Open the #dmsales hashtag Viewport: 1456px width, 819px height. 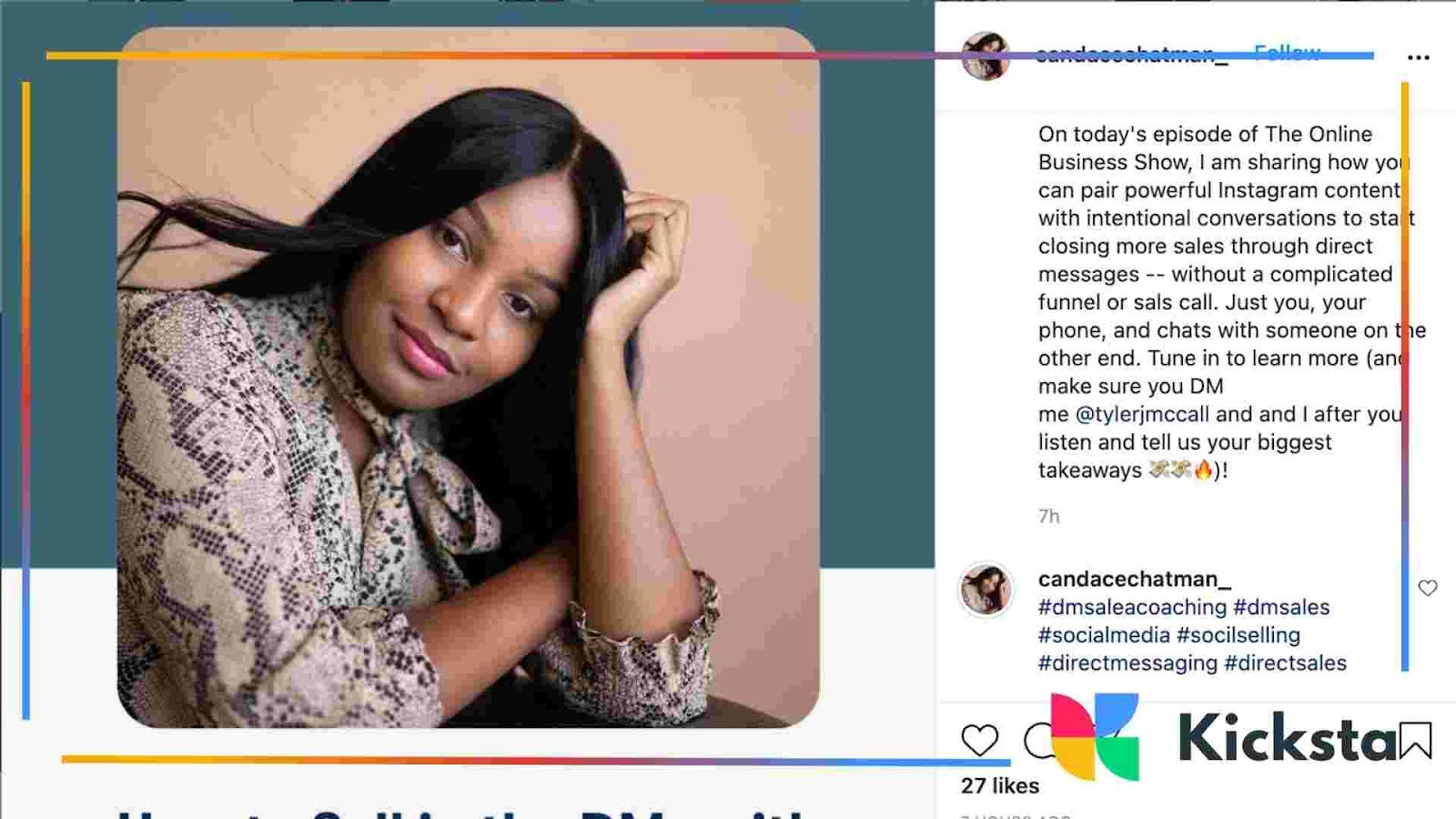[x=1281, y=607]
